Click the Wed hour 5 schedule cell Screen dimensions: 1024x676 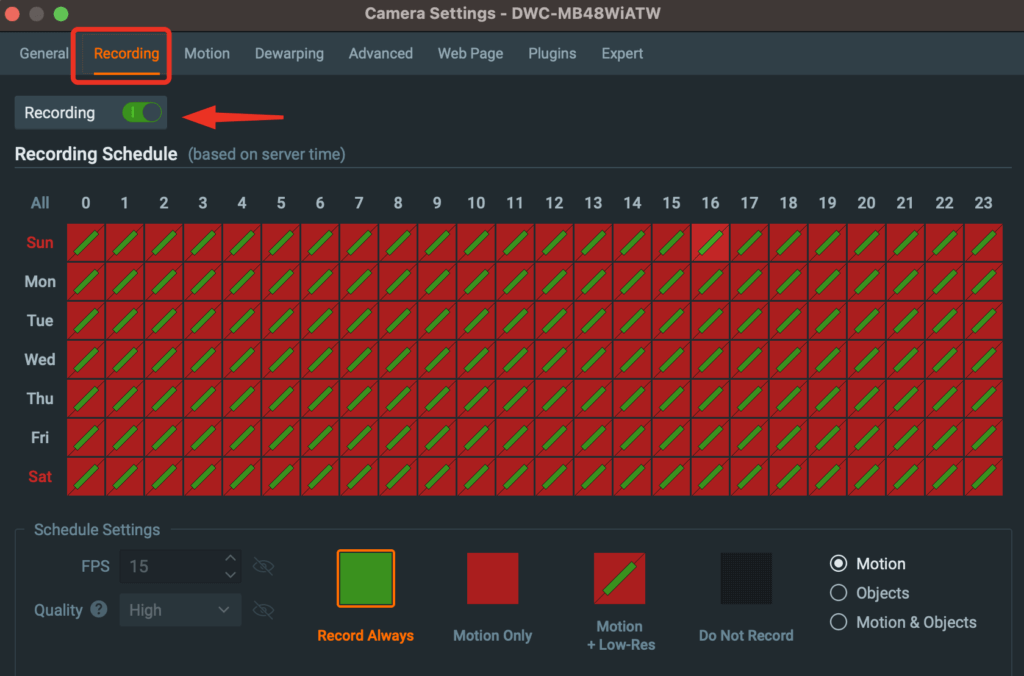(281, 360)
